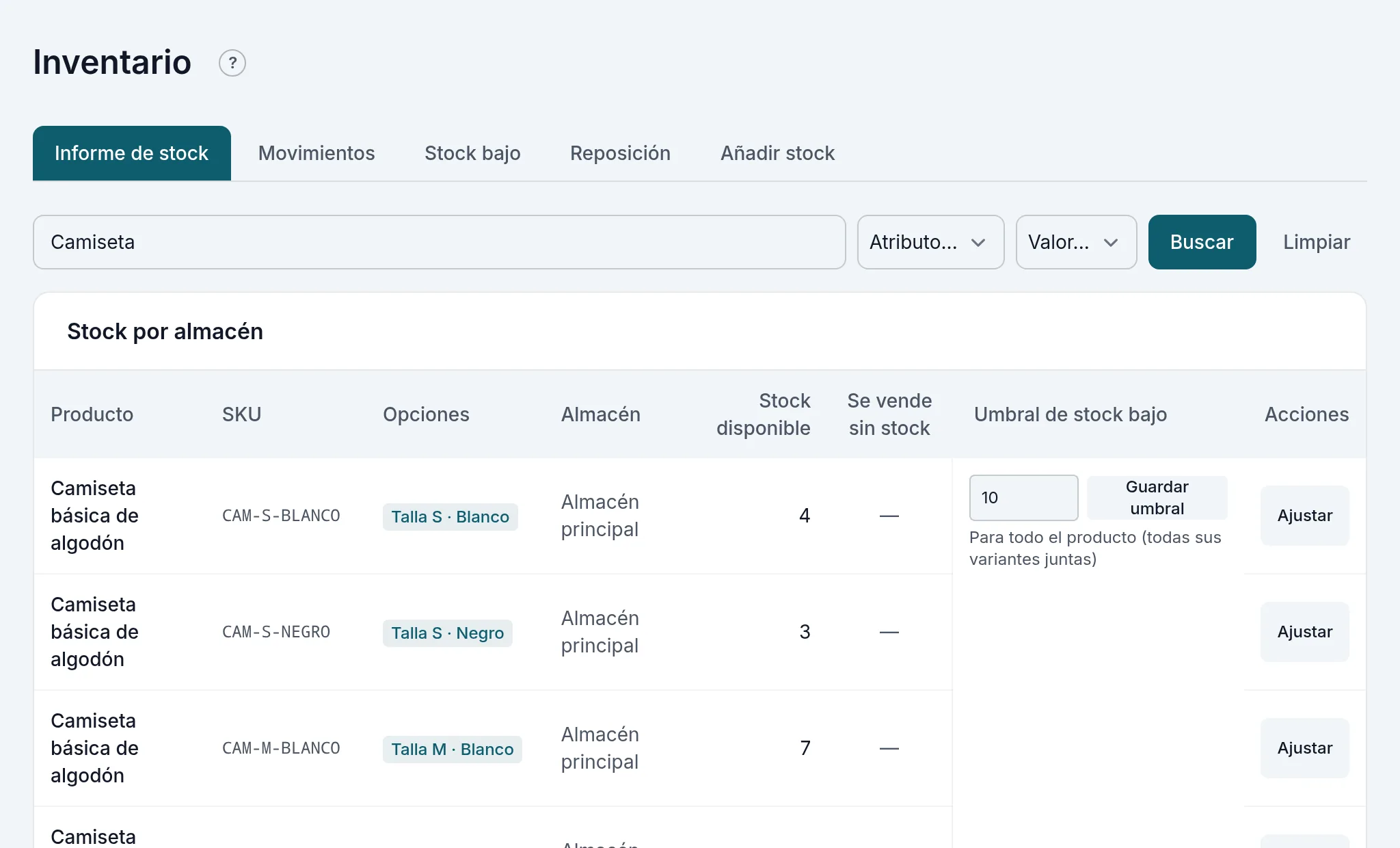
Task: Click the Se vende sin stock header
Action: (x=889, y=414)
